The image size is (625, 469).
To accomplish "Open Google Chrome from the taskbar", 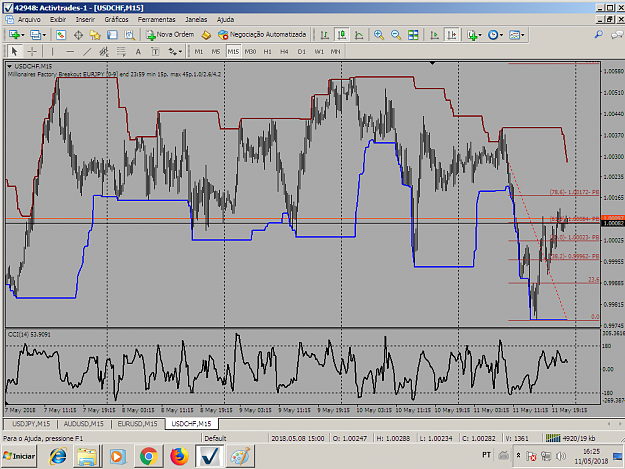I will point(148,456).
